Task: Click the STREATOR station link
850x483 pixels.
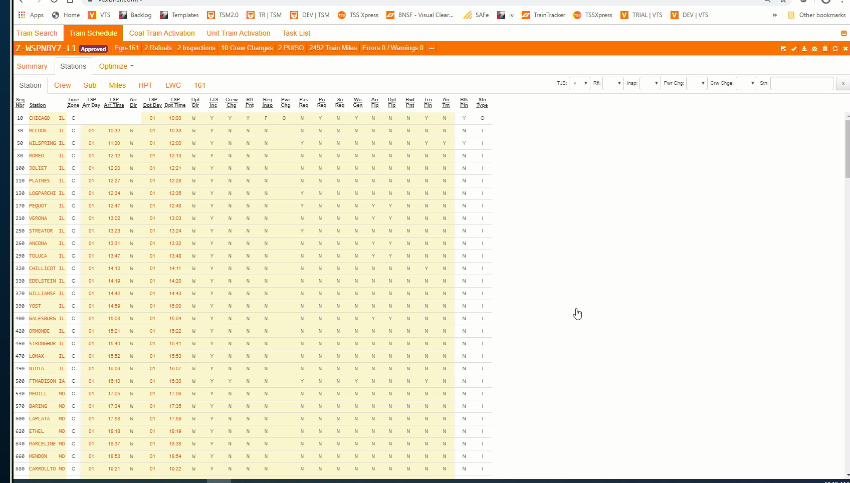Action: click(41, 231)
